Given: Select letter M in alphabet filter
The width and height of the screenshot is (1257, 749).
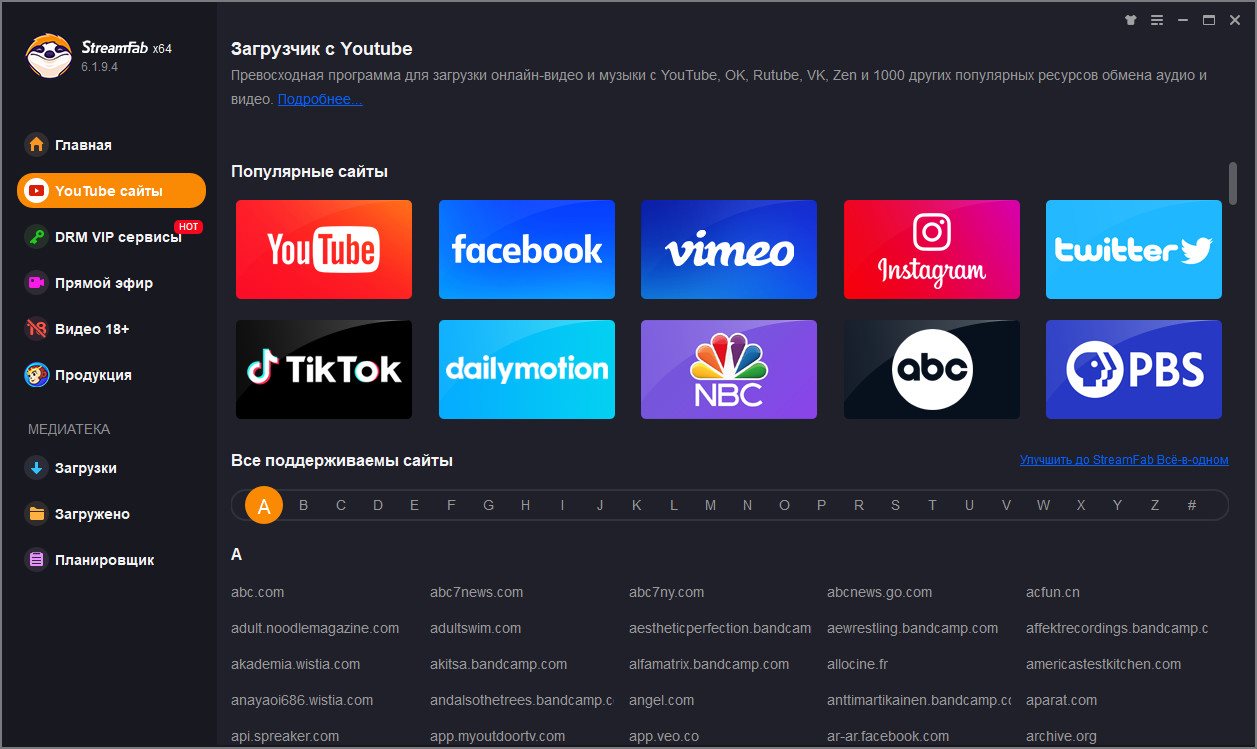Looking at the screenshot, I should [x=710, y=505].
